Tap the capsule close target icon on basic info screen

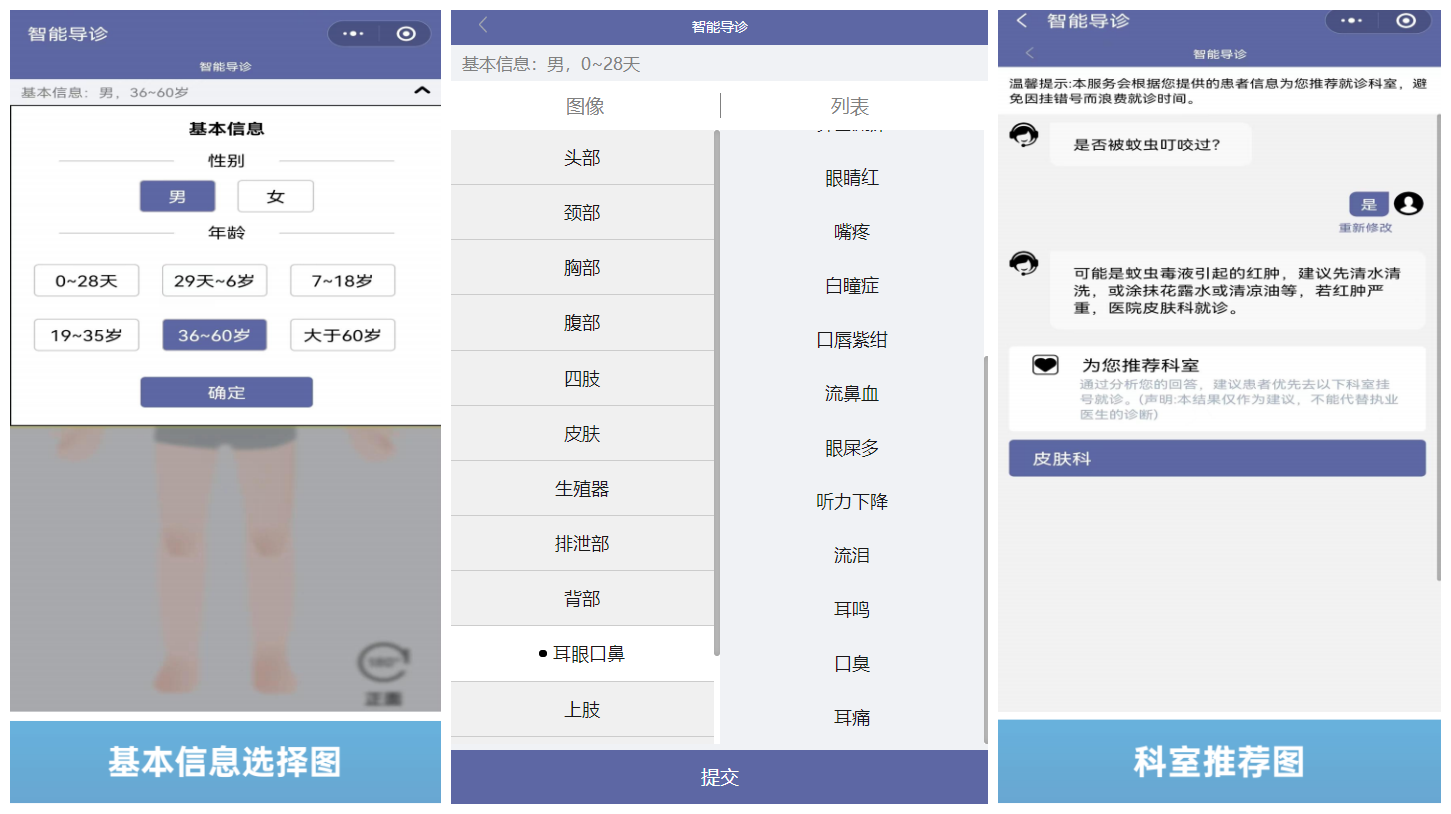point(405,33)
